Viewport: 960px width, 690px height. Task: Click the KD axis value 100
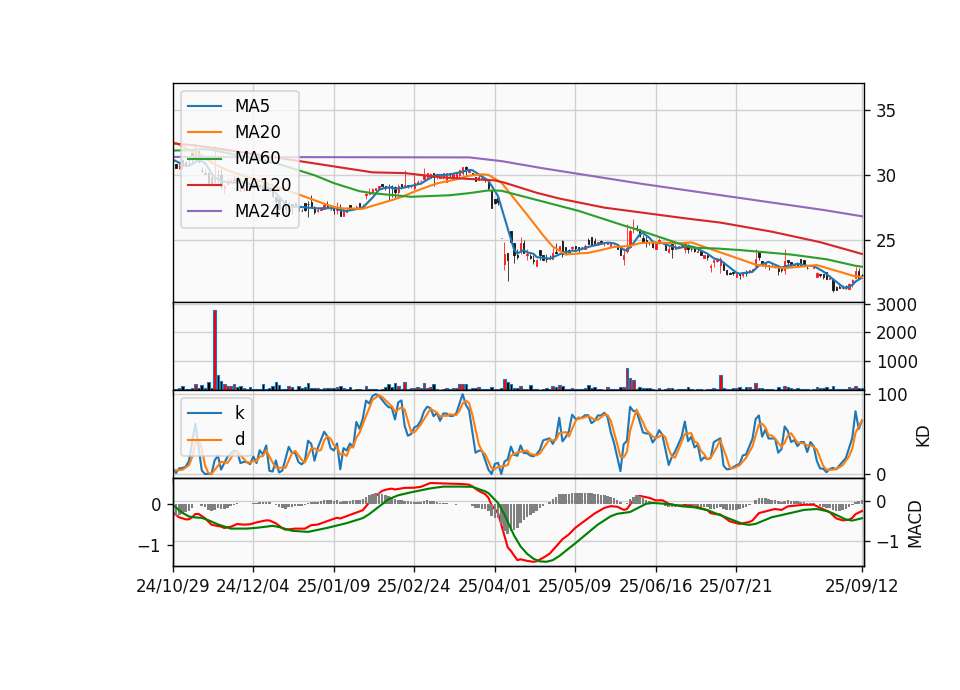pos(892,395)
